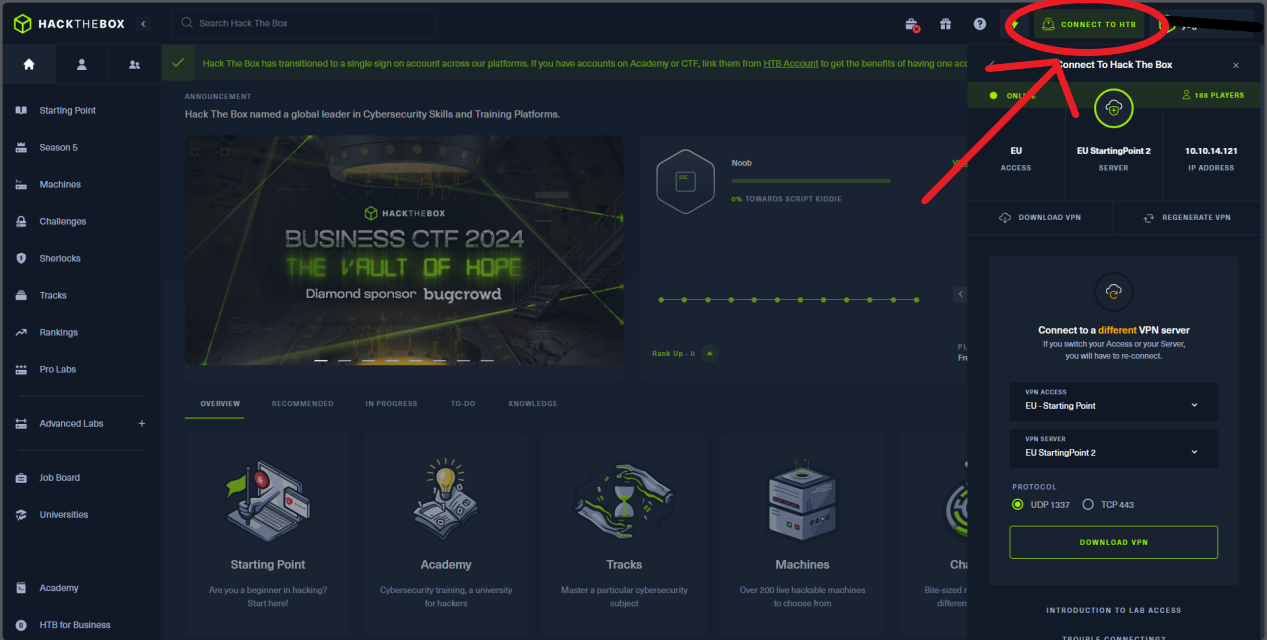Open Machines in the sidebar menu
Viewport: 1267px width, 640px height.
pos(60,185)
